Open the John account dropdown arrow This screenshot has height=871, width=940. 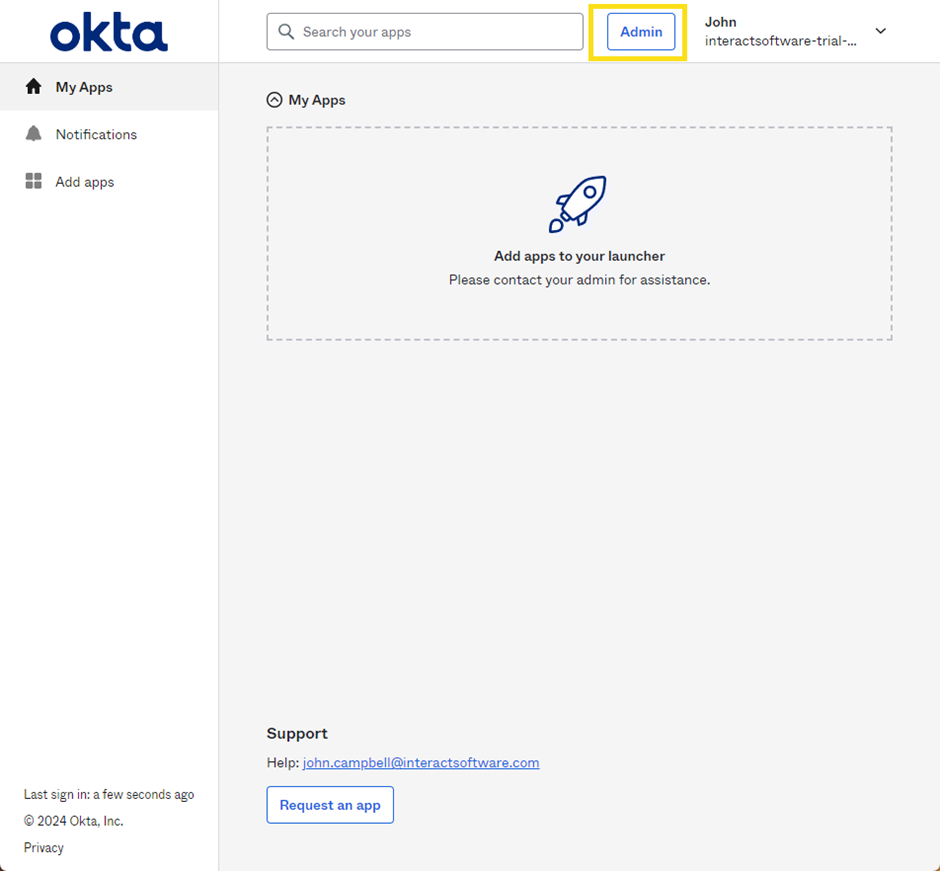881,31
